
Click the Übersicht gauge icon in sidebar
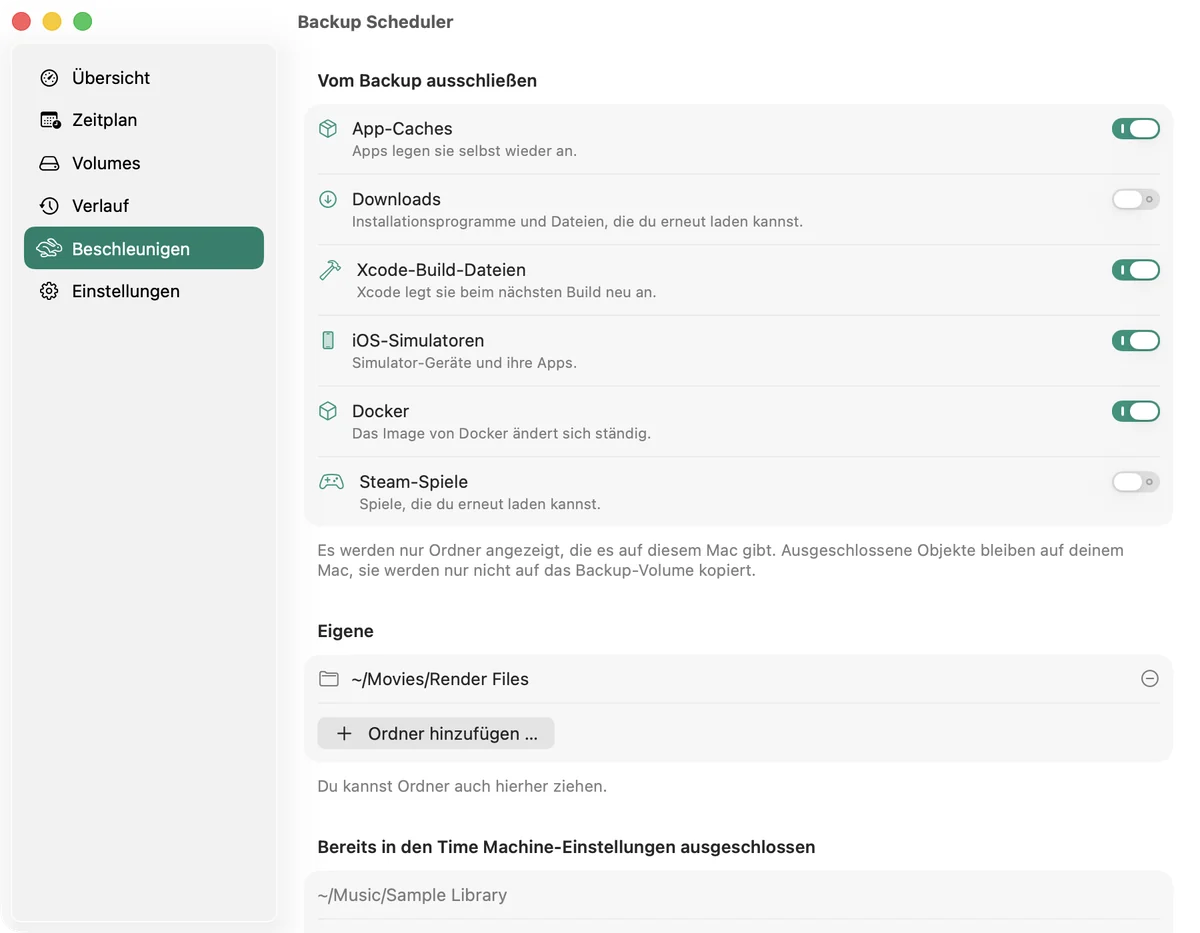point(49,78)
